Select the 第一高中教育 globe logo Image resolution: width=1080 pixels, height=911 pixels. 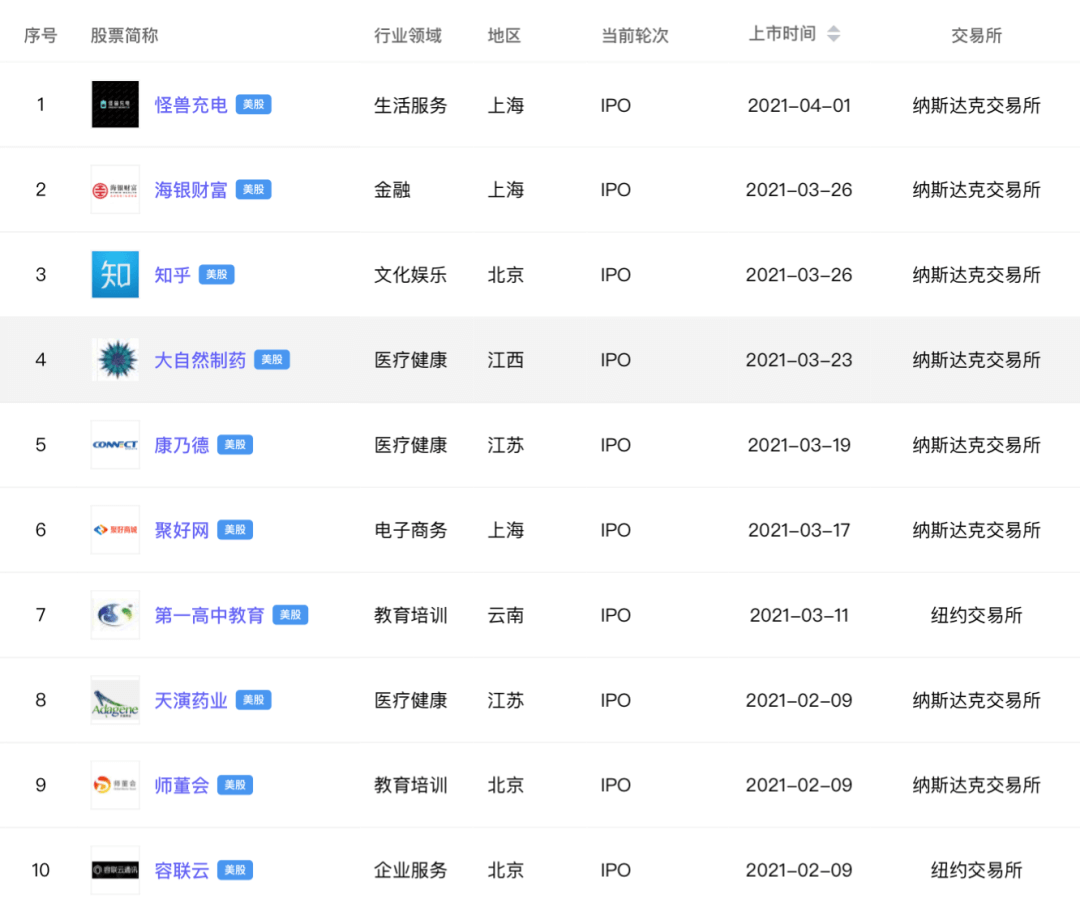(114, 614)
